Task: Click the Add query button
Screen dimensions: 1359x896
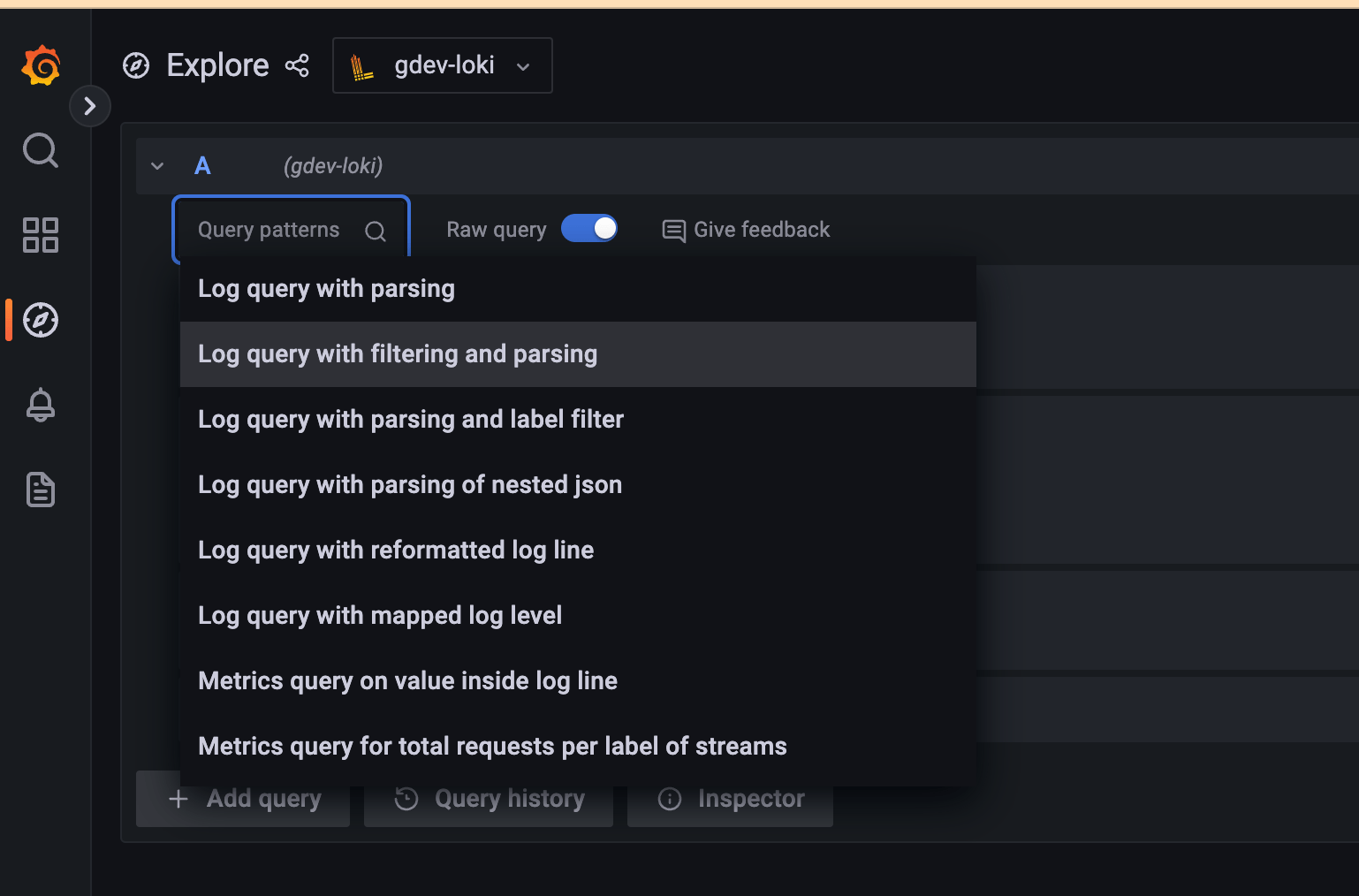Action: (x=242, y=798)
